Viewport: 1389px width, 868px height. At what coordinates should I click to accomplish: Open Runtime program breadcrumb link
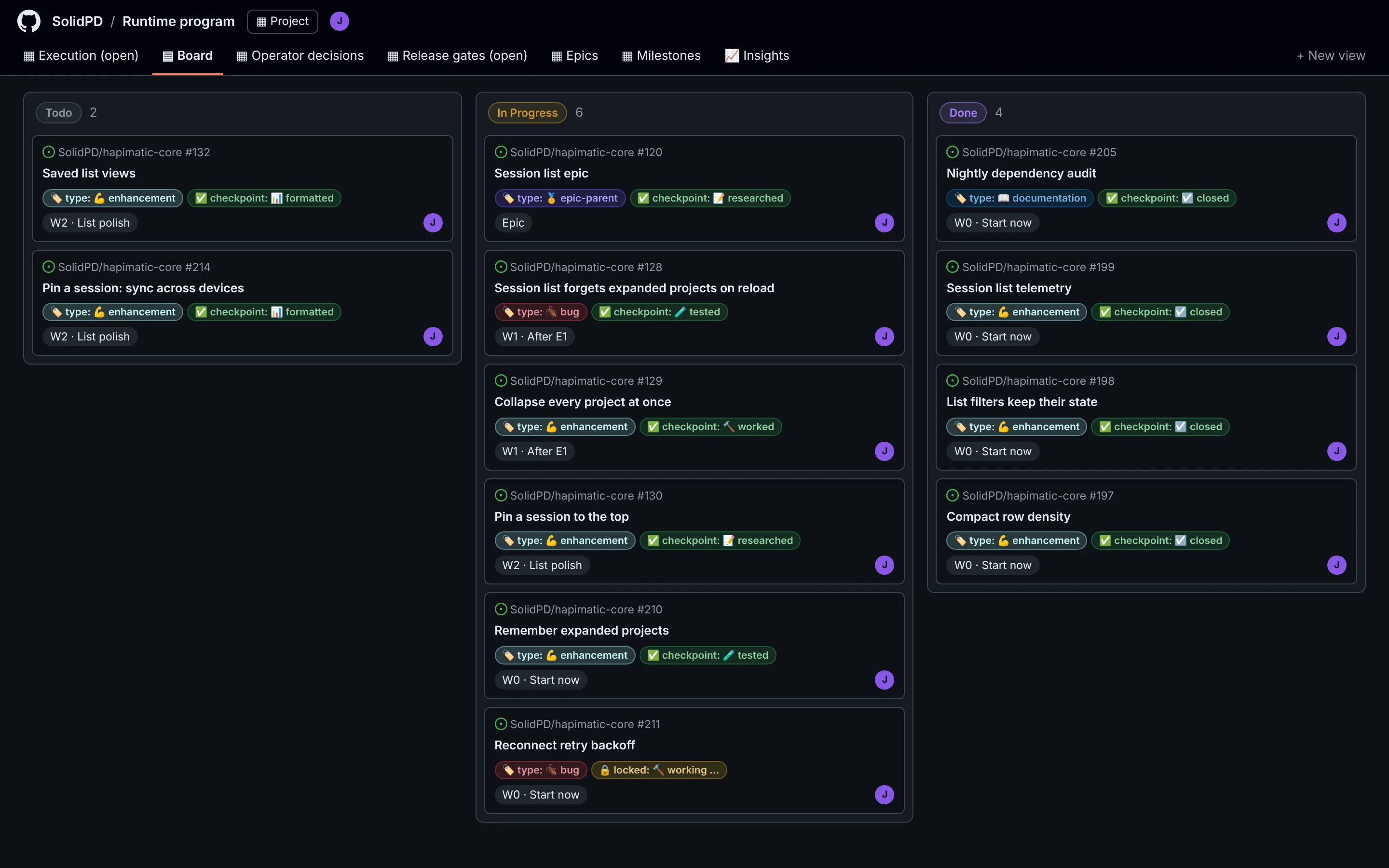click(x=178, y=21)
